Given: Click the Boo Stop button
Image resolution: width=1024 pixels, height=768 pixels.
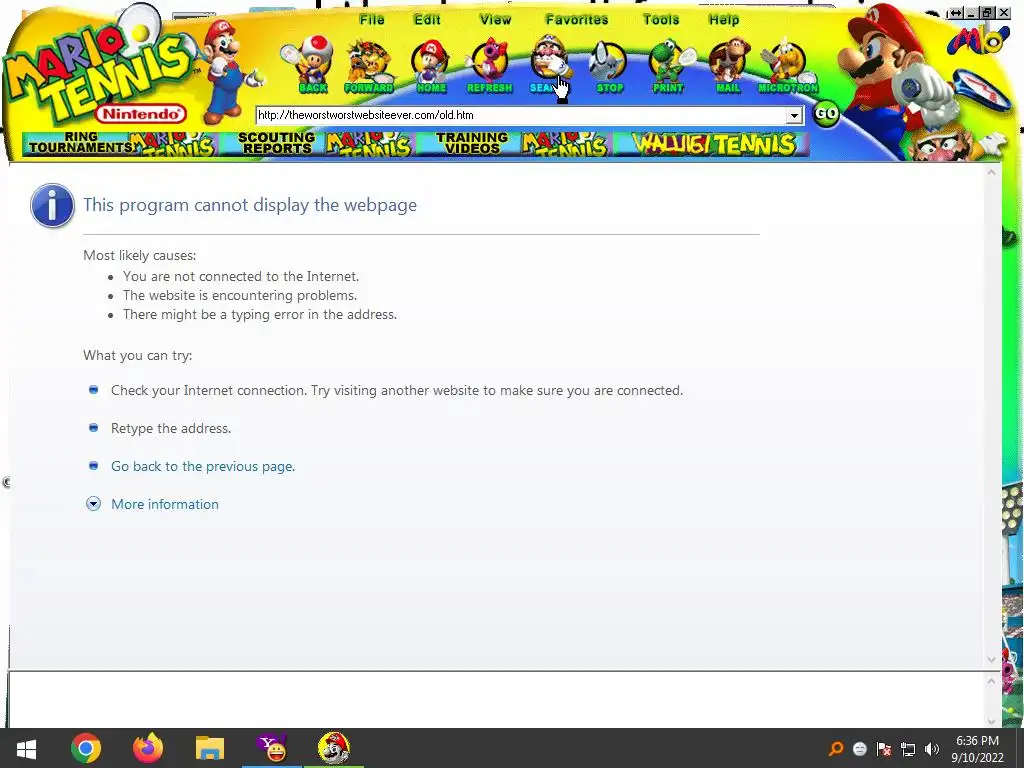Looking at the screenshot, I should tap(609, 65).
